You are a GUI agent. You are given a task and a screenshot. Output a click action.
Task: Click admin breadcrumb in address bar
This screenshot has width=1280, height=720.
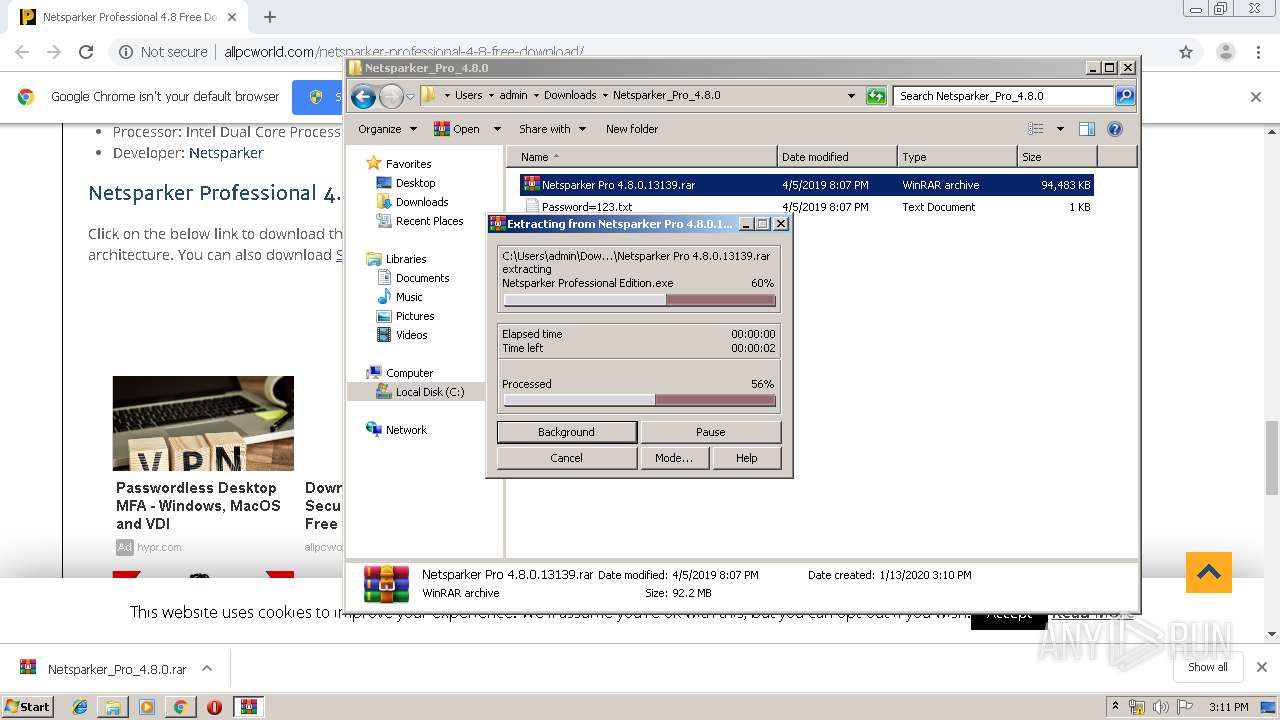pyautogui.click(x=513, y=96)
